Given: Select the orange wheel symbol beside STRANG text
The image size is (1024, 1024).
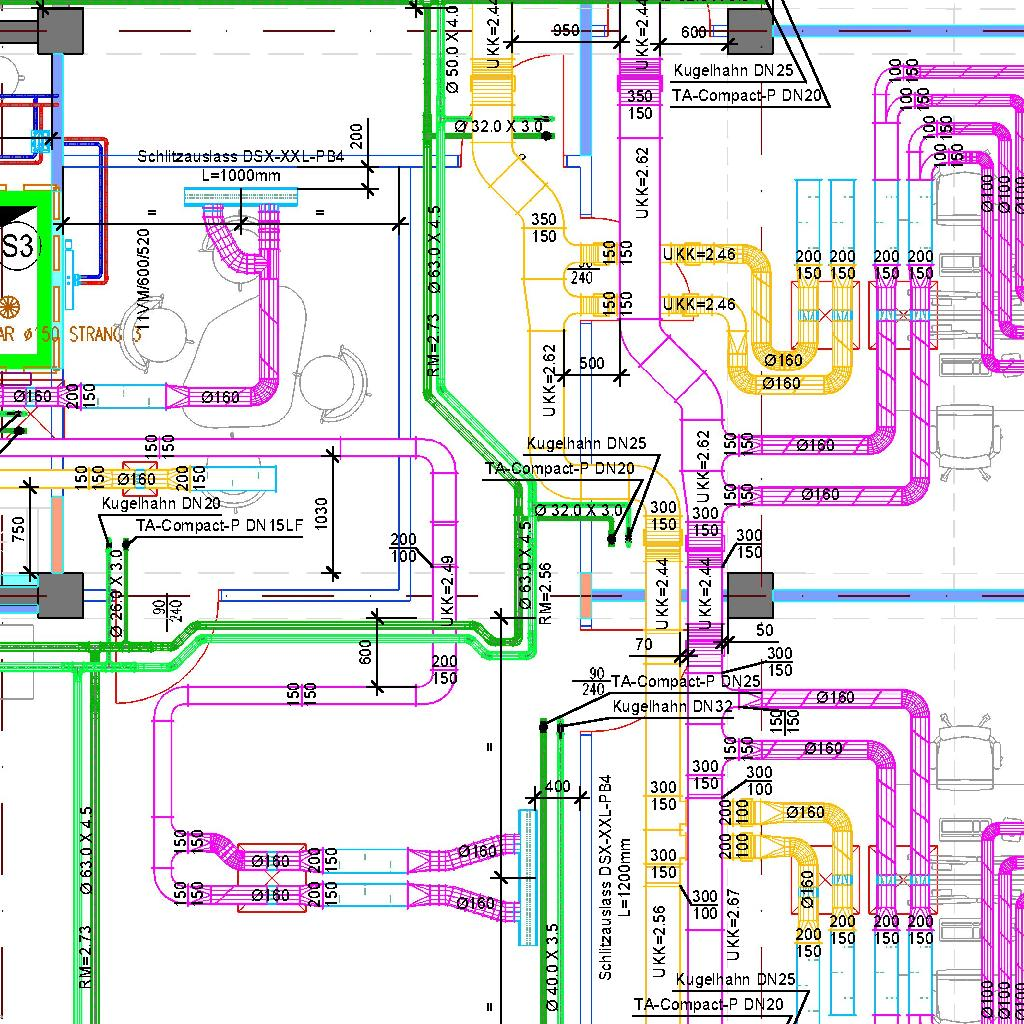Looking at the screenshot, I should point(9,306).
